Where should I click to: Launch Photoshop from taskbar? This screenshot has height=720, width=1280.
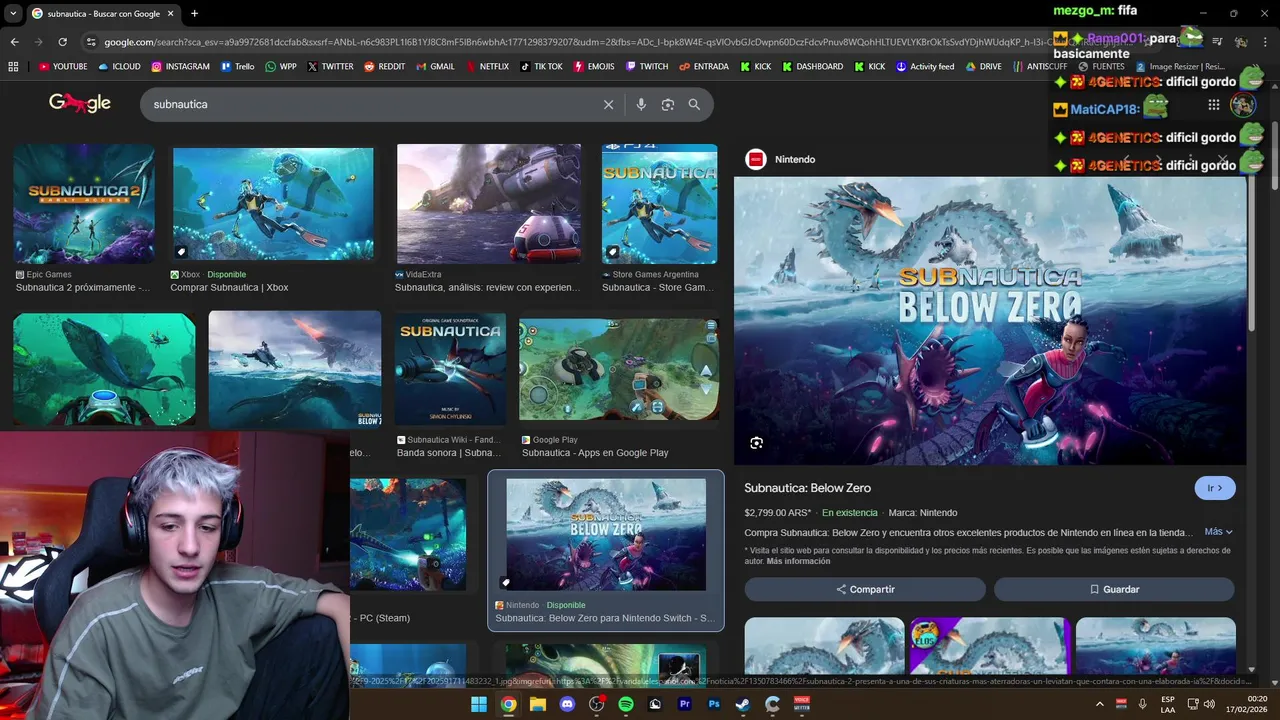click(714, 704)
